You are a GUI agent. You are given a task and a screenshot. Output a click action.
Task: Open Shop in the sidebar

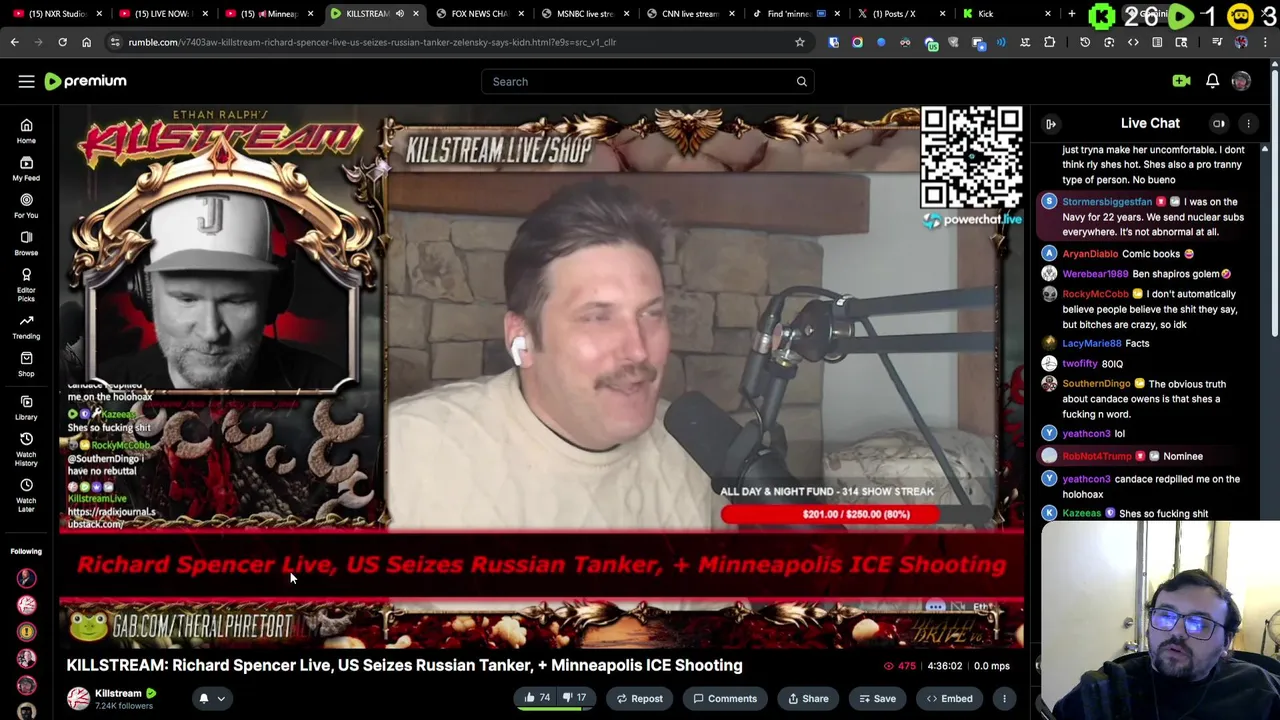(26, 363)
